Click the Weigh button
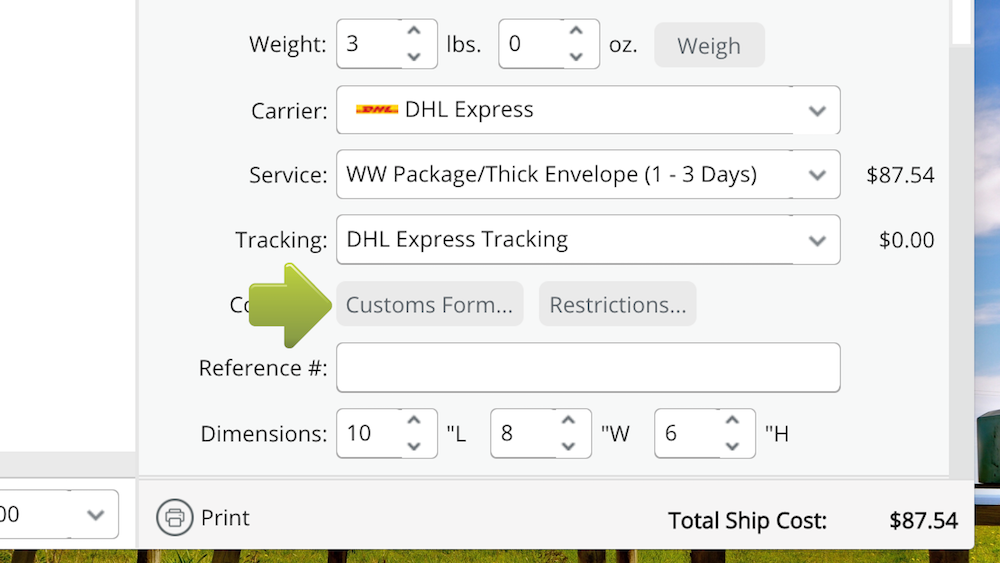Image resolution: width=1000 pixels, height=563 pixels. pyautogui.click(x=709, y=46)
